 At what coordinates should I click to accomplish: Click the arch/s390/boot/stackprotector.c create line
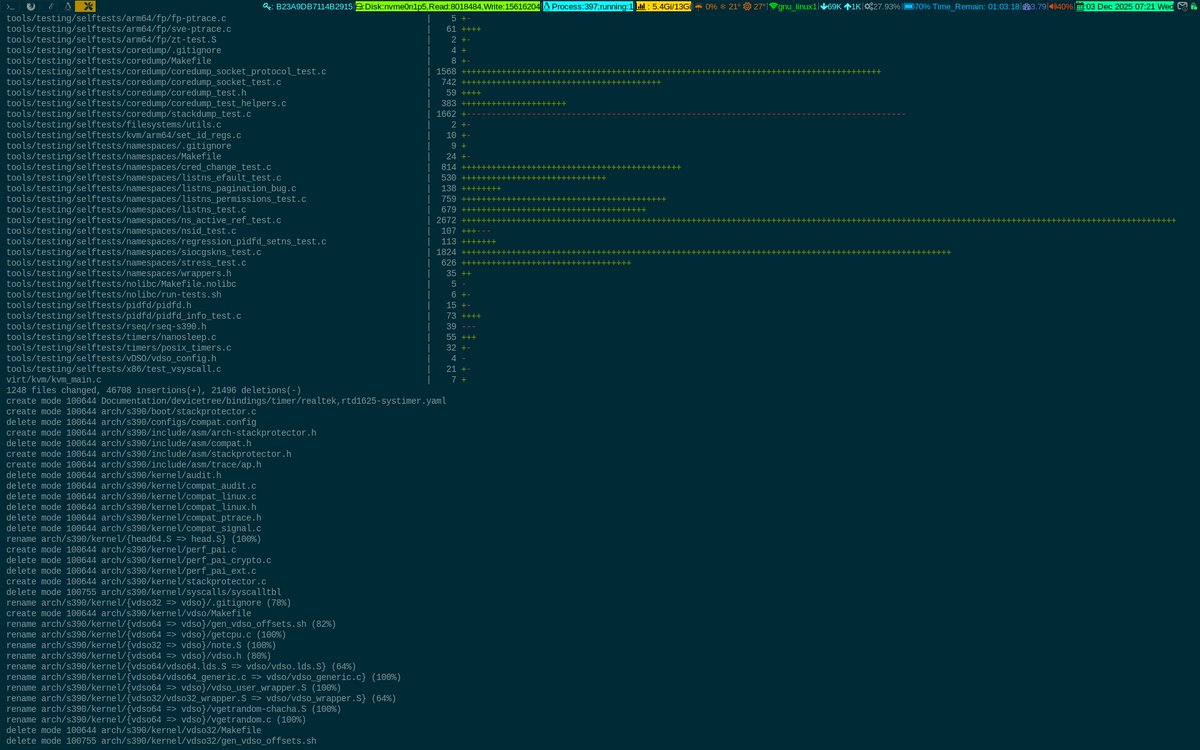(131, 411)
